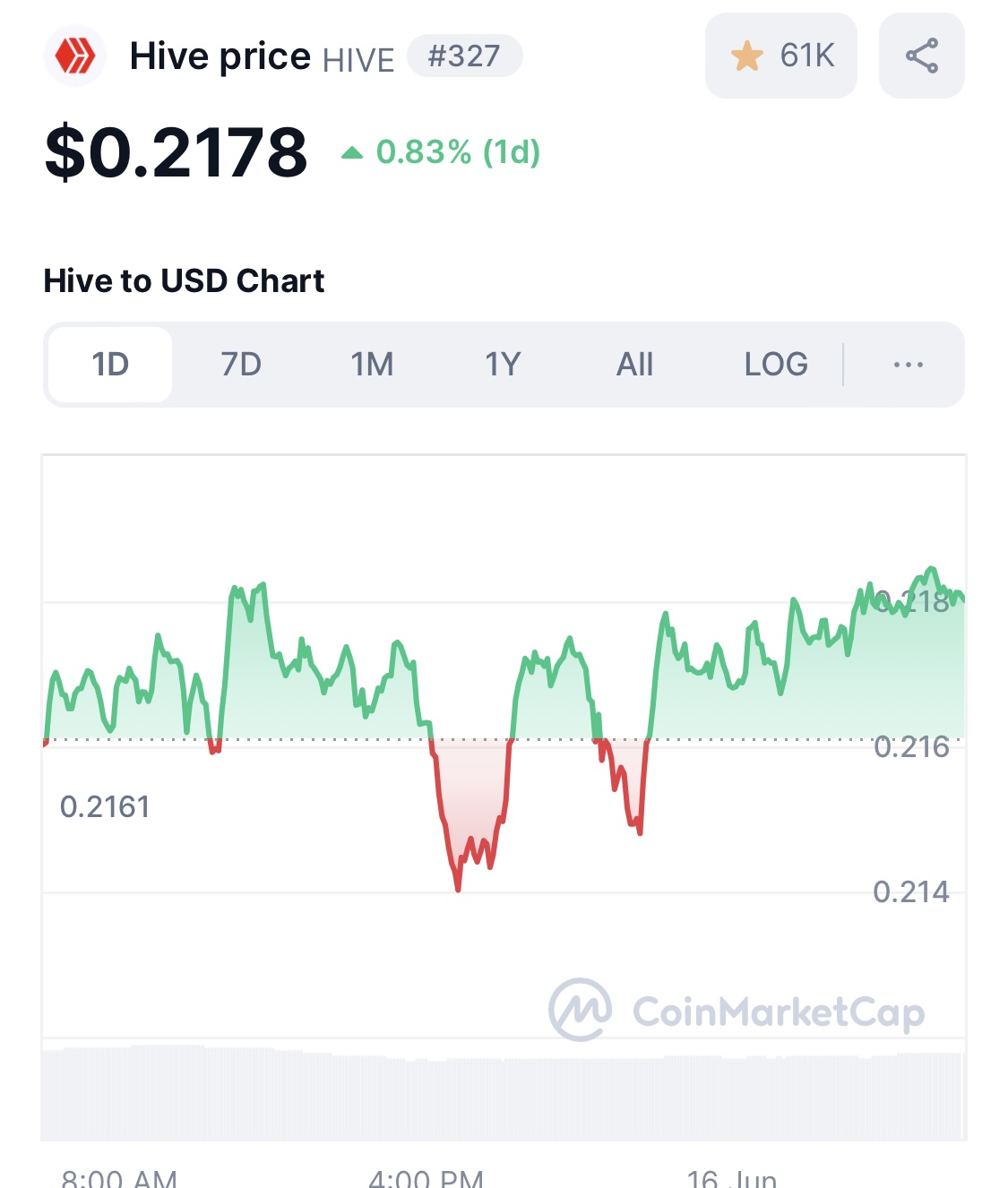Tap the share icon button
The width and height of the screenshot is (1008, 1188).
coord(921,56)
